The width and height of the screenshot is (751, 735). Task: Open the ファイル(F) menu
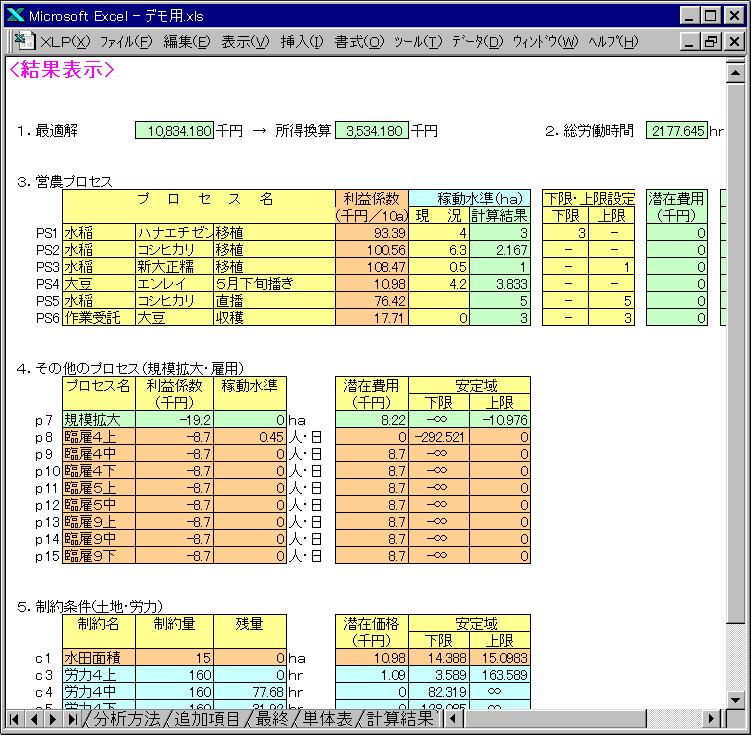[x=126, y=41]
